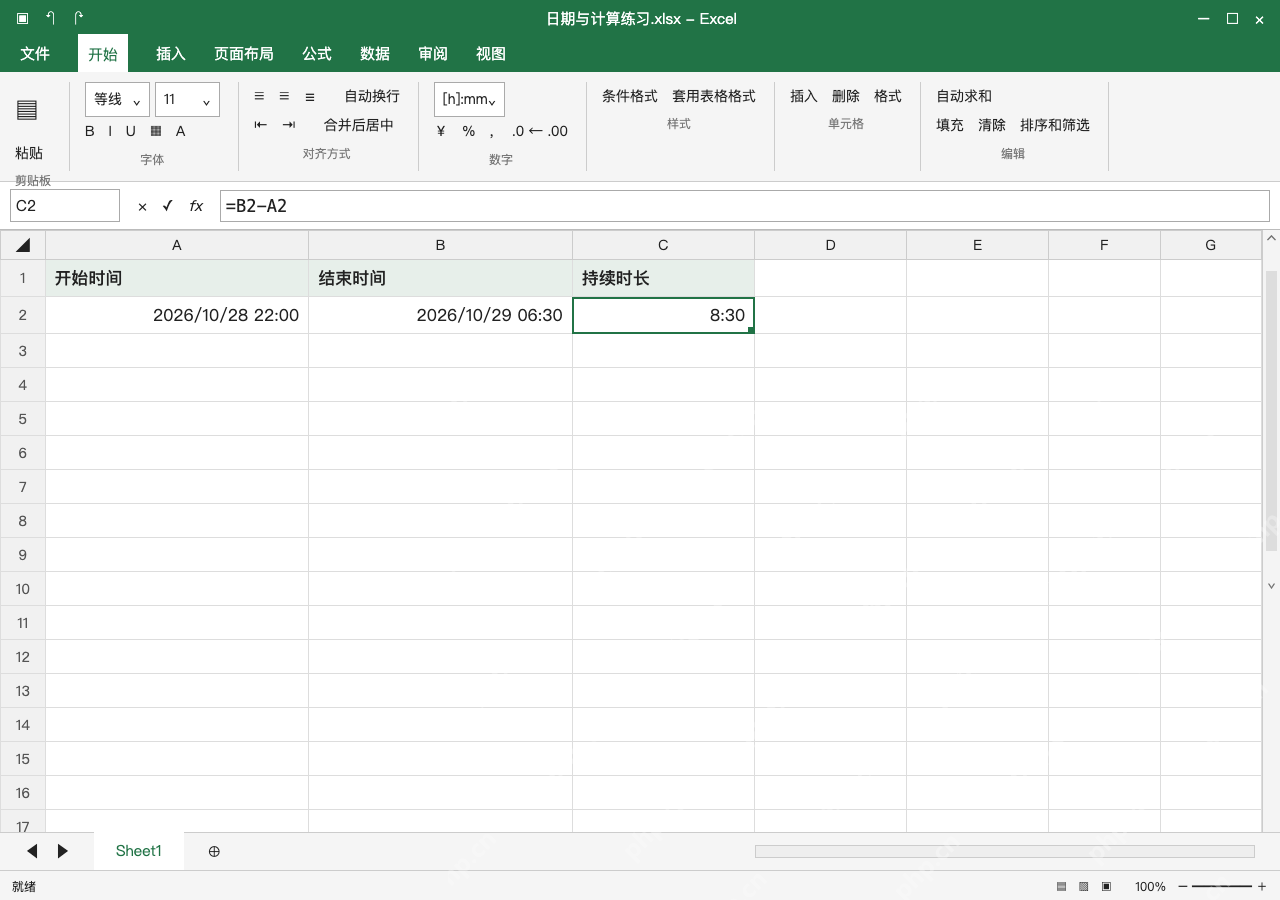The image size is (1280, 900).
Task: Click the font color A icon
Action: (181, 131)
